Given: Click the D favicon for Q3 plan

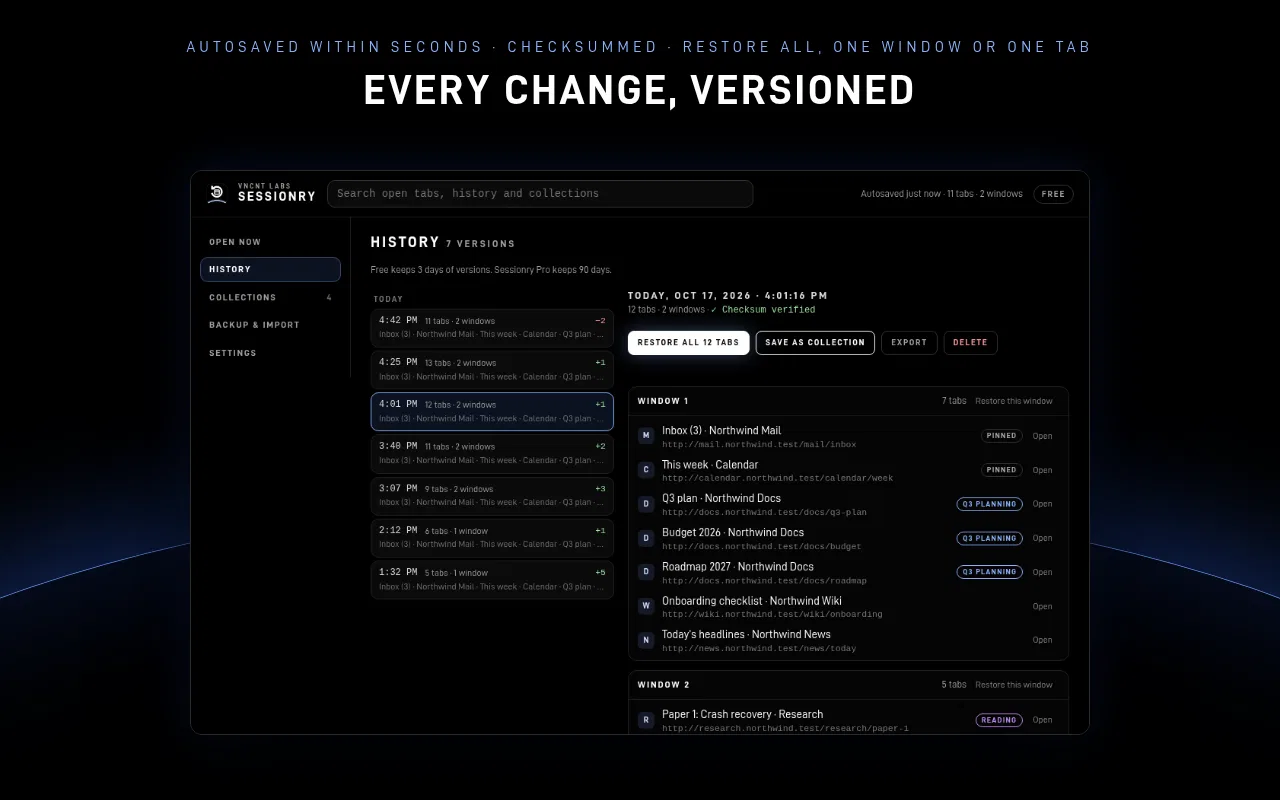Looking at the screenshot, I should [x=646, y=504].
